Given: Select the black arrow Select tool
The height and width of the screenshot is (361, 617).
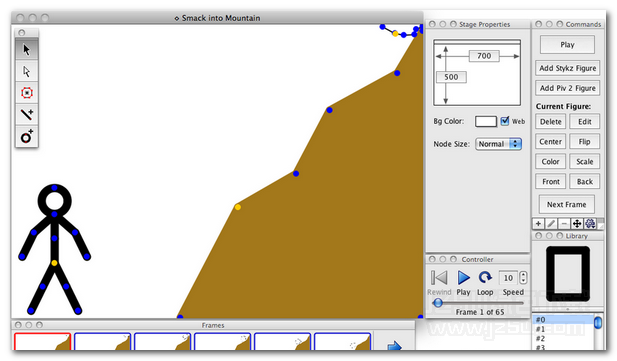Looking at the screenshot, I should coord(27,50).
